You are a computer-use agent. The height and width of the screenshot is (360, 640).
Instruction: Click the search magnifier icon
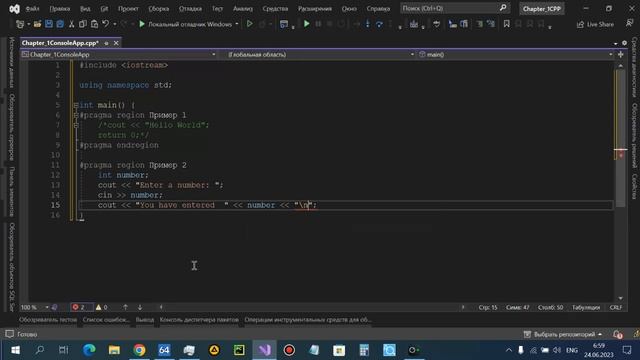(x=503, y=8)
